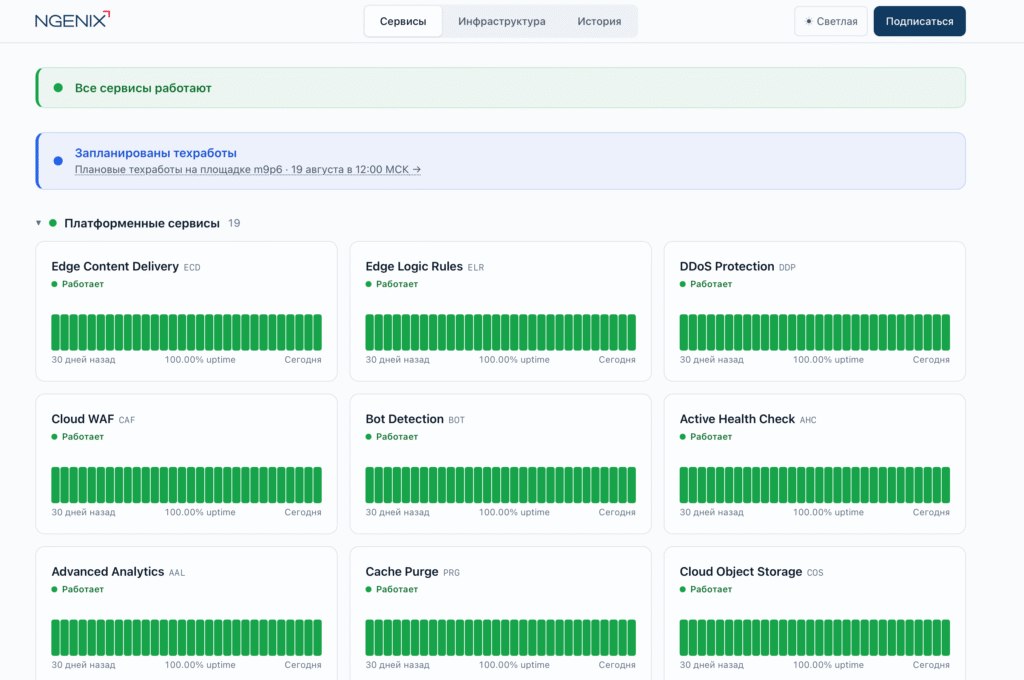
Task: Open the История tab
Action: (599, 22)
